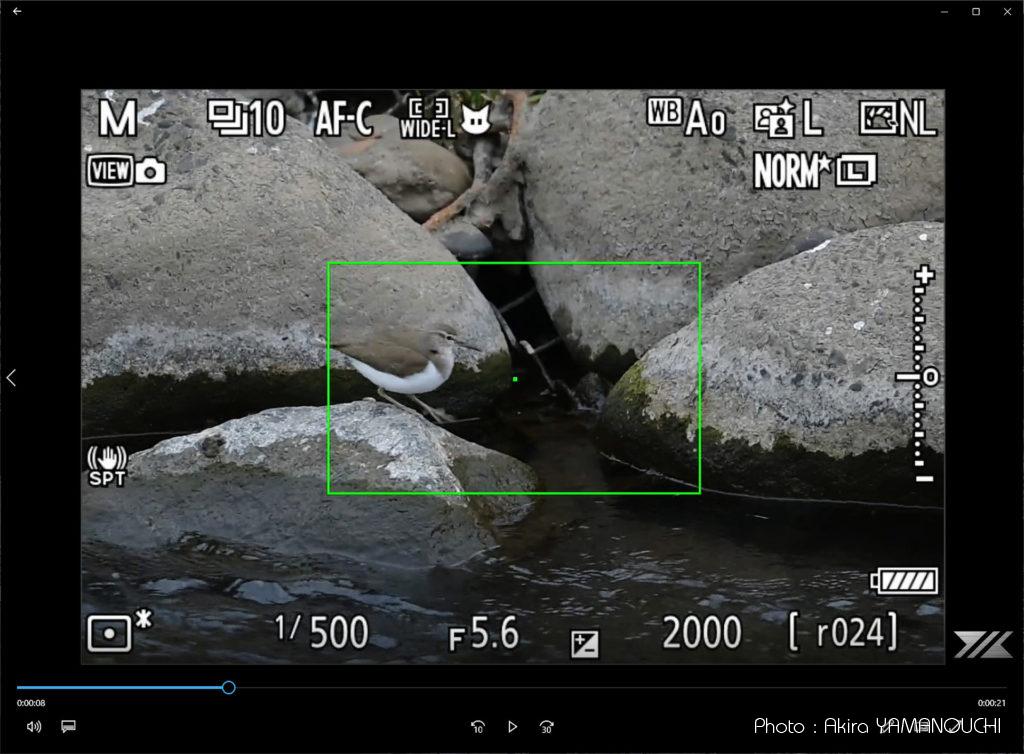Screen dimensions: 1024x754
Task: Click the battery level icon in viewfinder
Action: 905,581
